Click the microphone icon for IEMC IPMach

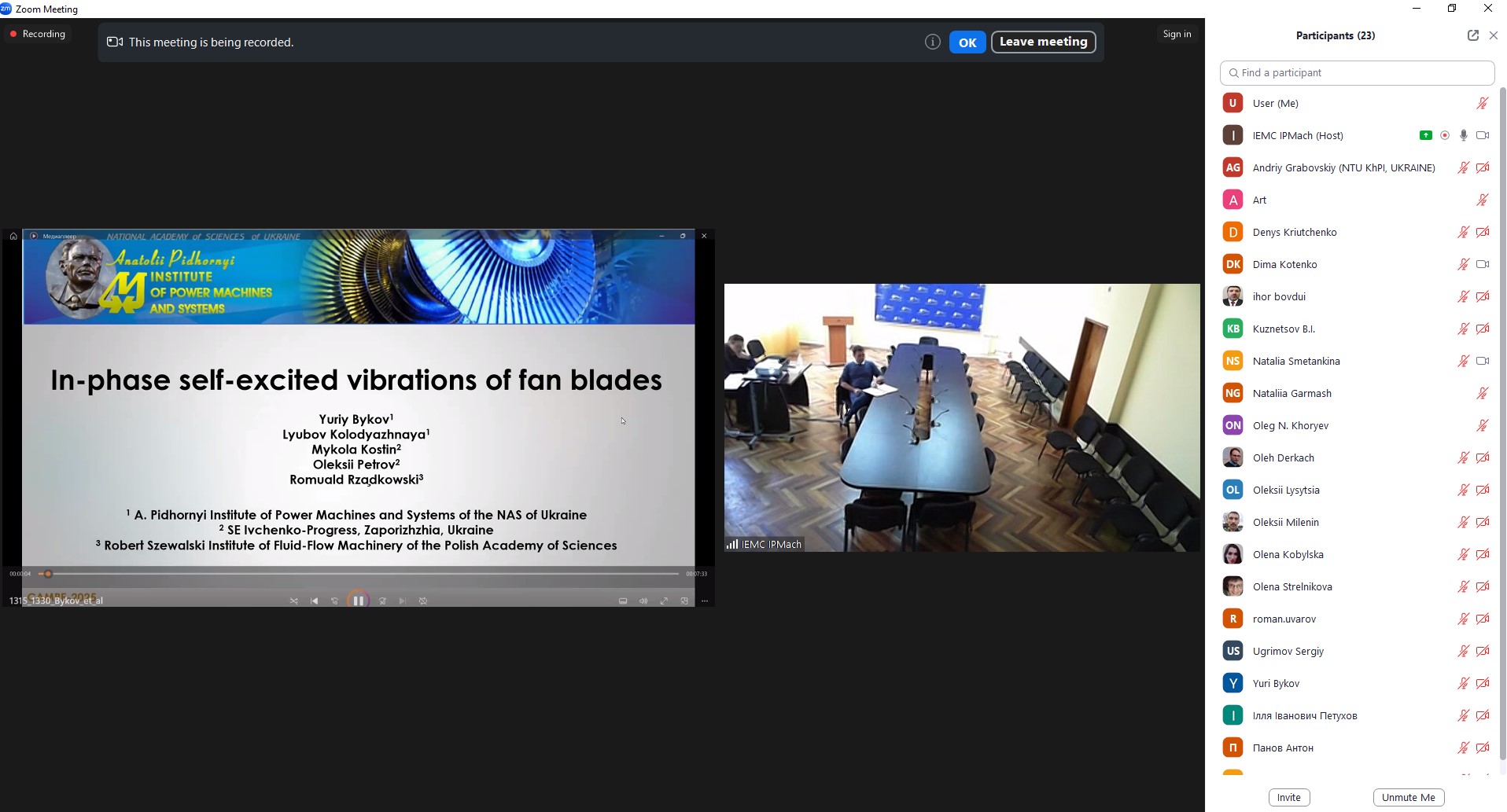1463,135
